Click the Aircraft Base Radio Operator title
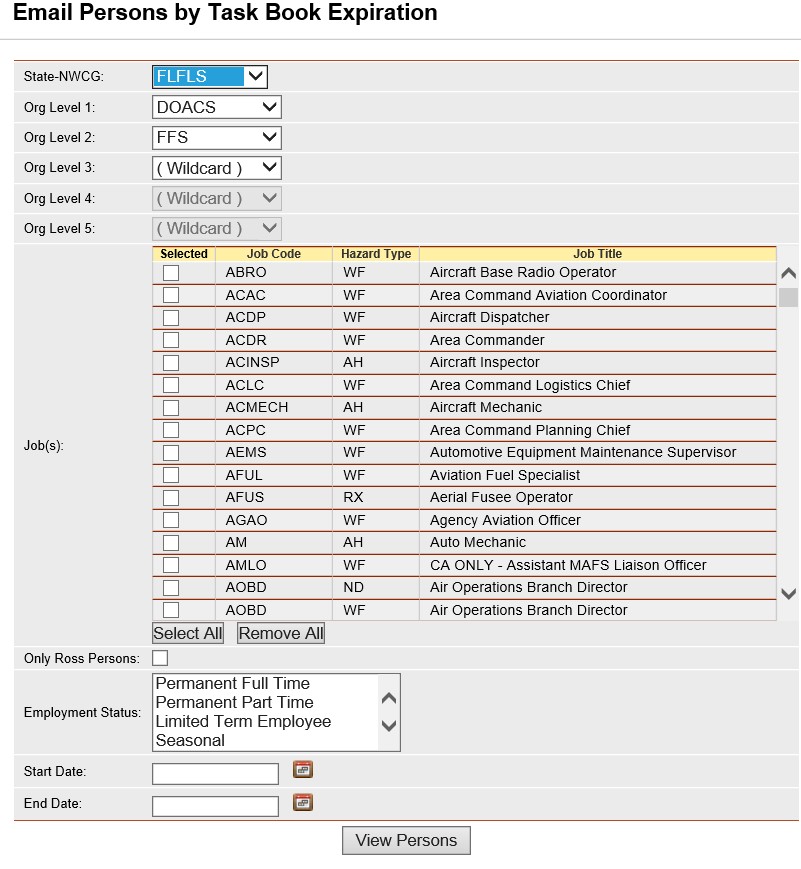 (523, 272)
